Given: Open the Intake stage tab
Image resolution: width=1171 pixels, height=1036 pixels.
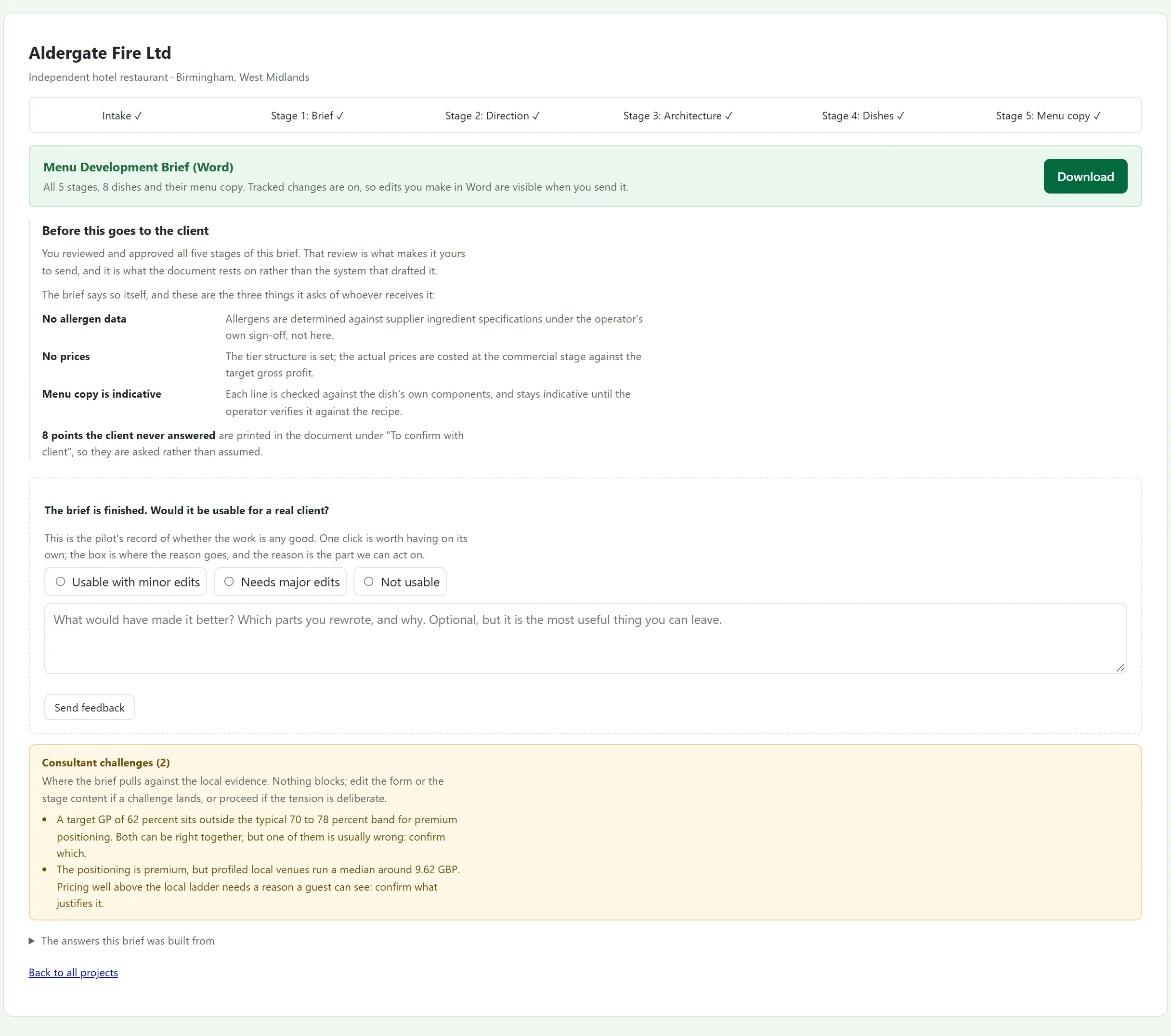Looking at the screenshot, I should 122,116.
